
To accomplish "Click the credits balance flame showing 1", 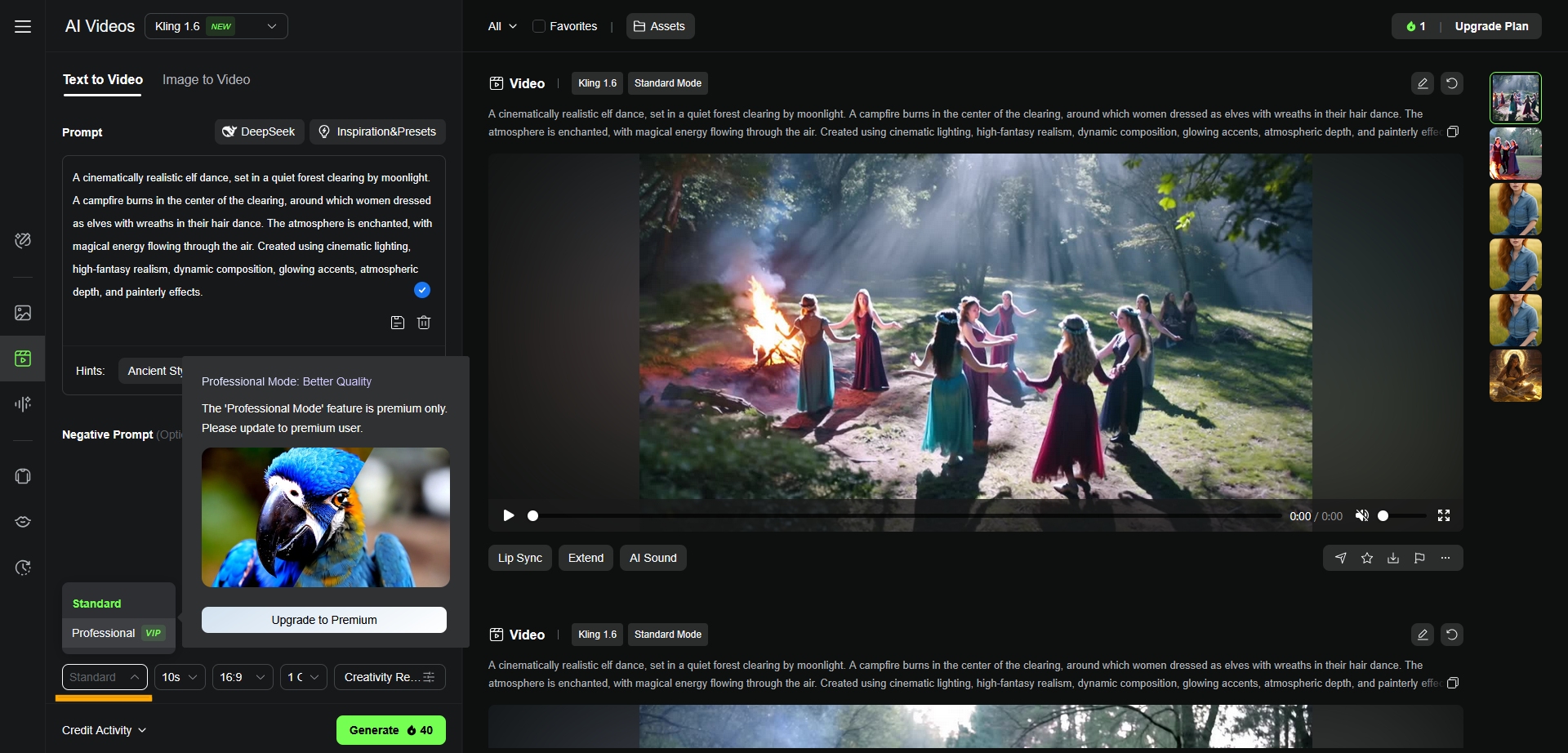I will (x=1415, y=26).
